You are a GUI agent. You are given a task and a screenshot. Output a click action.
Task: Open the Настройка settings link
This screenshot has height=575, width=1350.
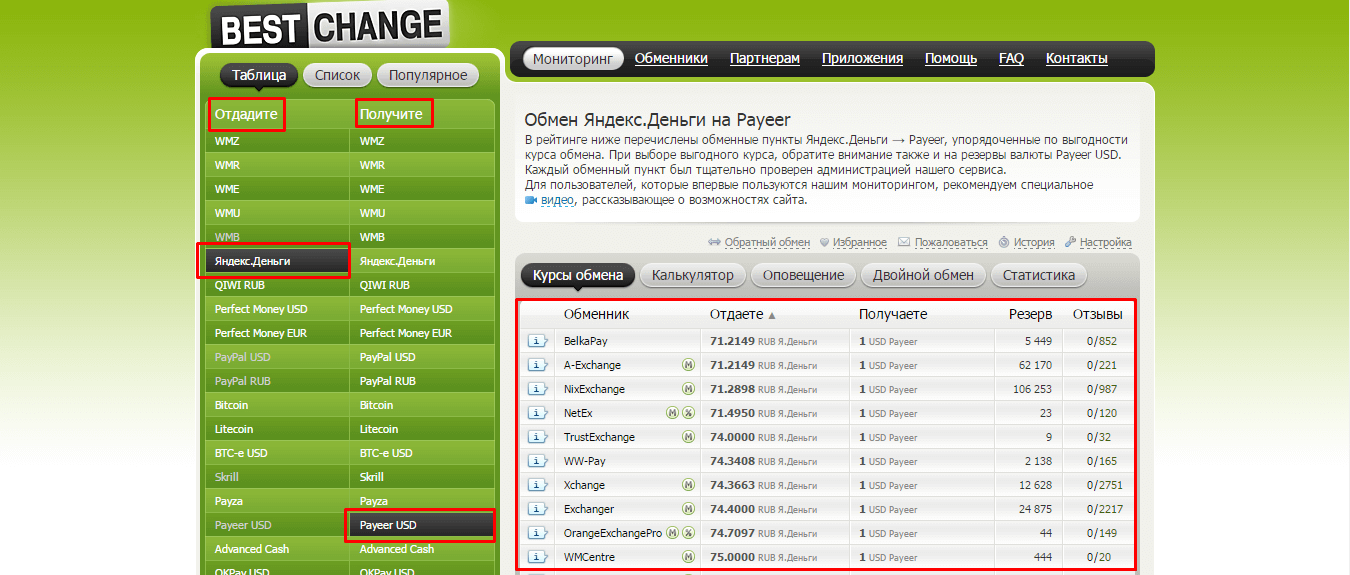coord(1105,242)
